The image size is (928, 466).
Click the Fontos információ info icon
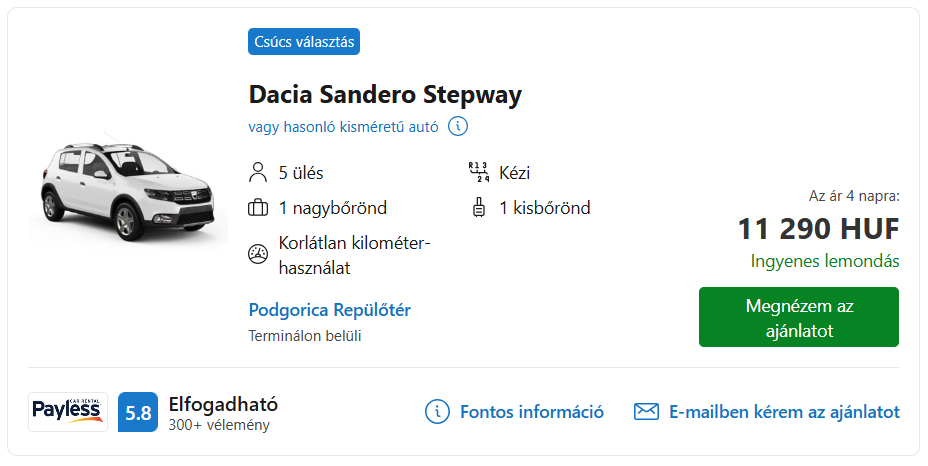click(x=437, y=412)
